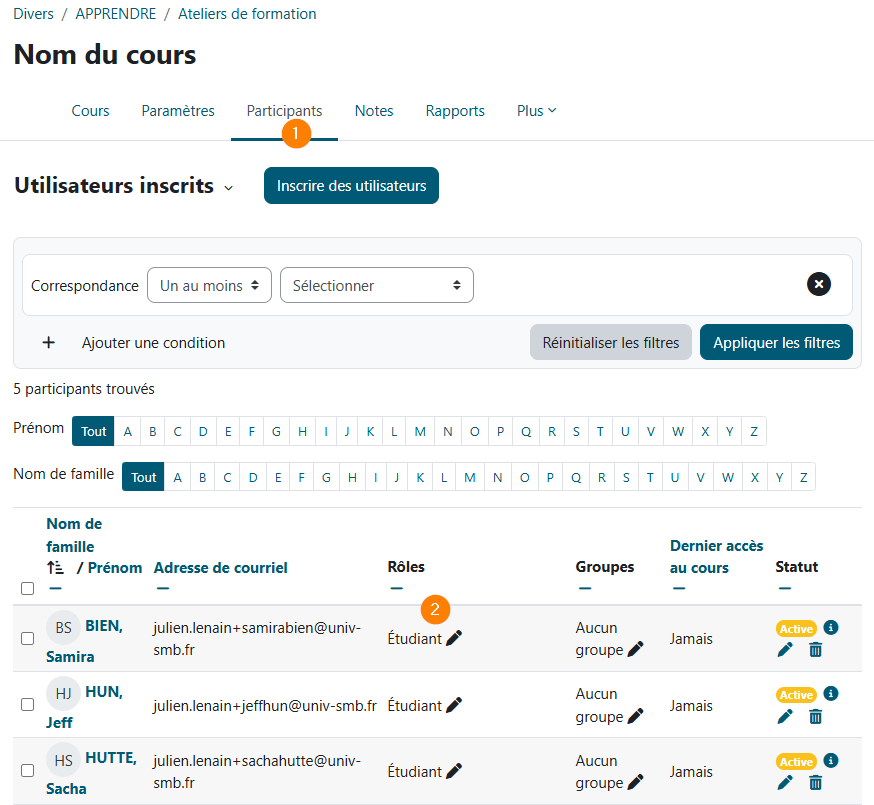874x805 pixels.
Task: Select checkbox for BIEN Samira
Action: 27,638
